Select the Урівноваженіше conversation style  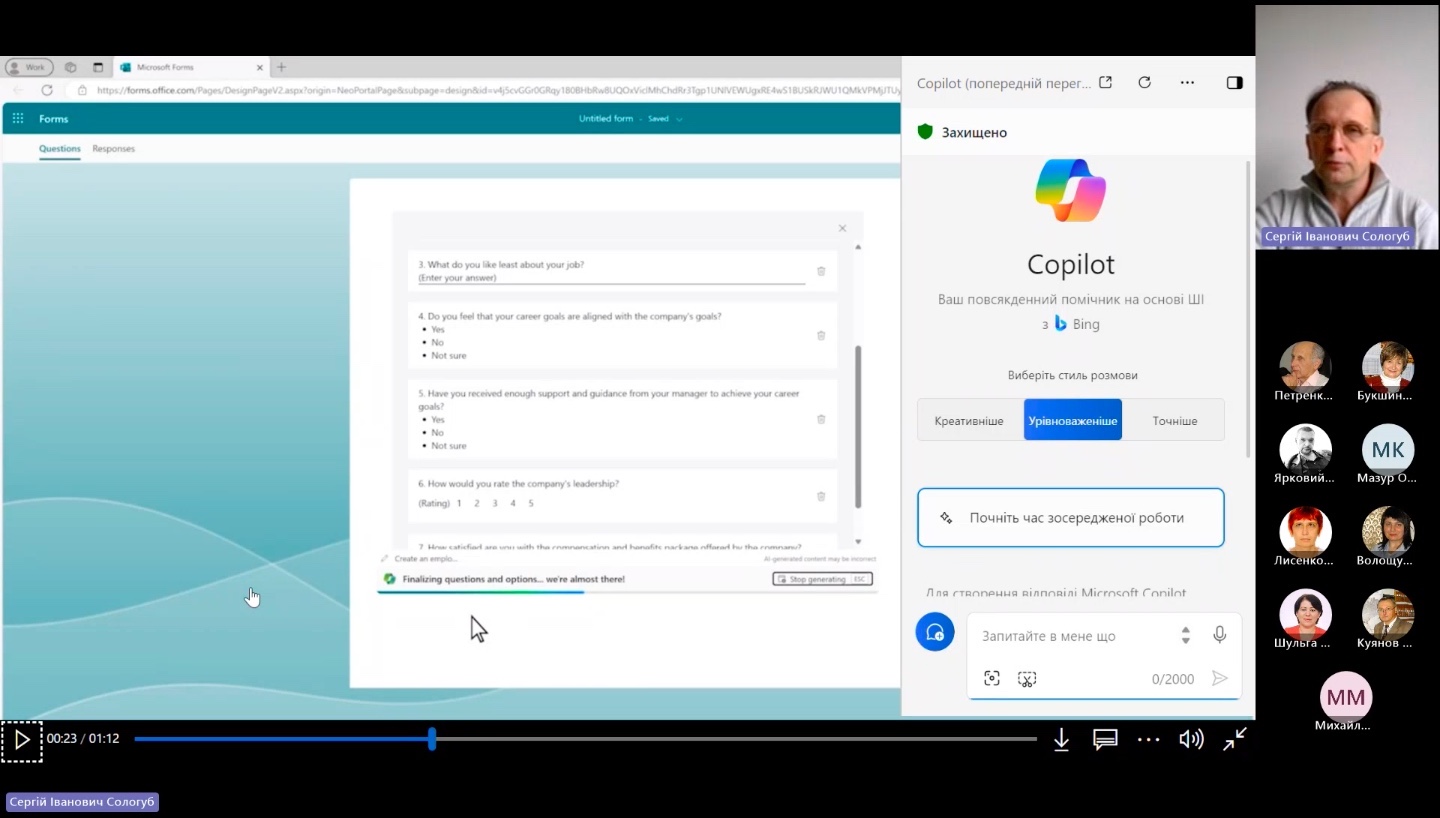click(x=1073, y=420)
